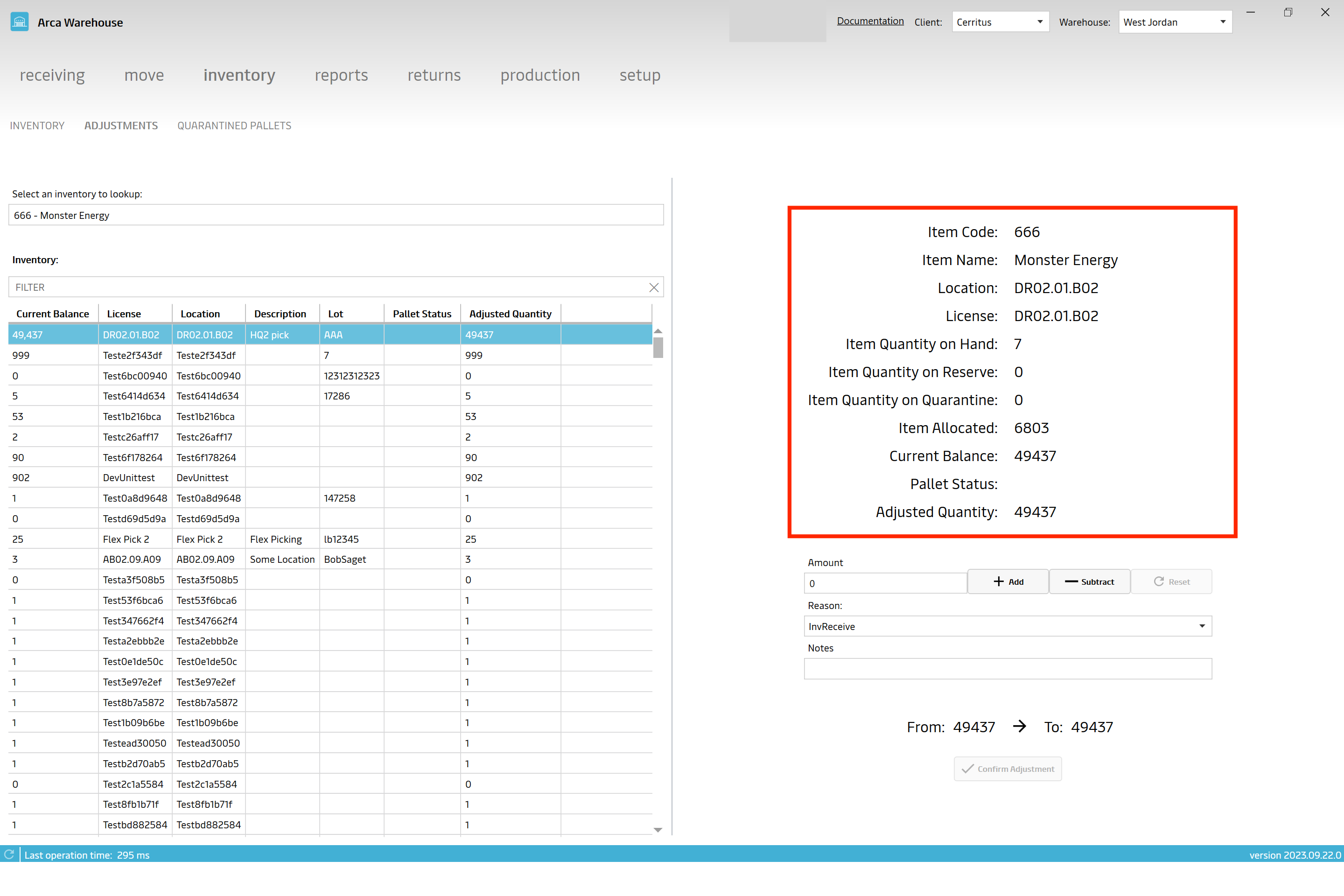Open the returns main menu
The width and height of the screenshot is (1344, 896).
click(x=434, y=75)
